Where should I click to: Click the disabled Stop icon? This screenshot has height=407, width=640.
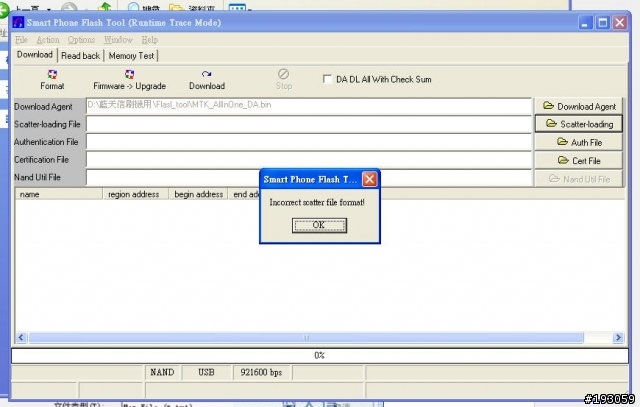point(283,74)
